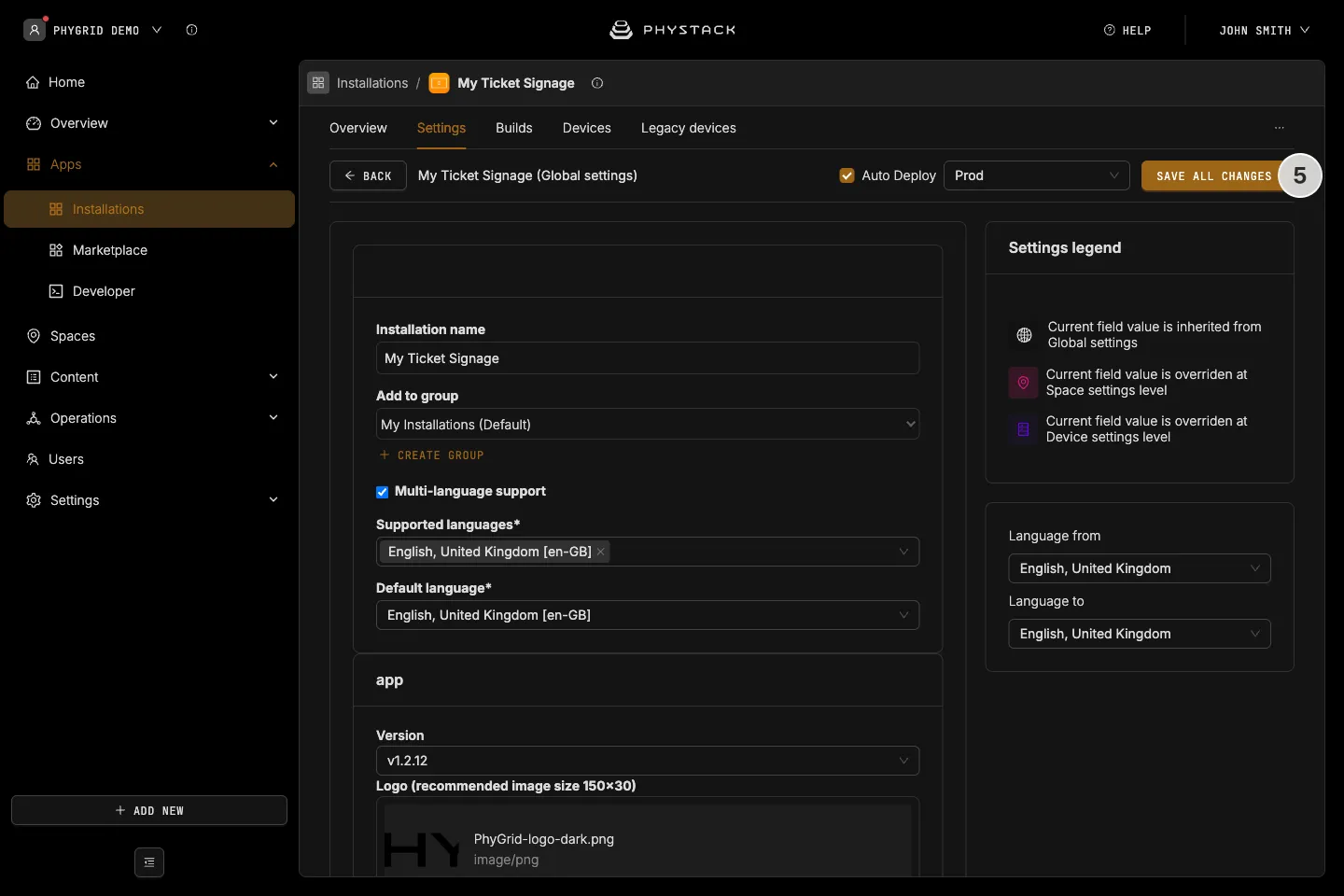Toggle the Auto Deploy checkbox
Viewport: 1344px width, 896px height.
[847, 175]
